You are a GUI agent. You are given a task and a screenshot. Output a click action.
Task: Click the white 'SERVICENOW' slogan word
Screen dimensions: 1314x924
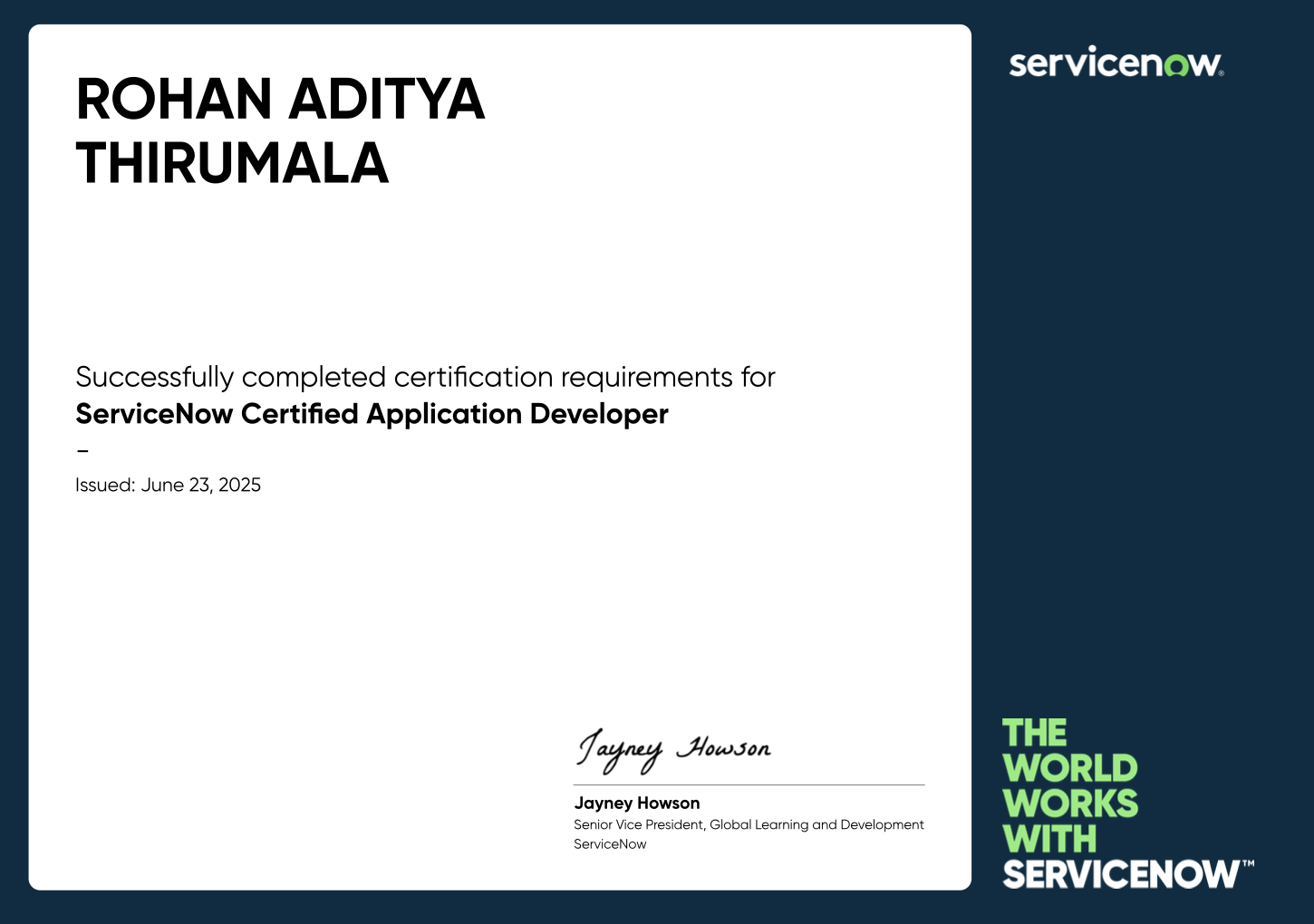[1120, 874]
